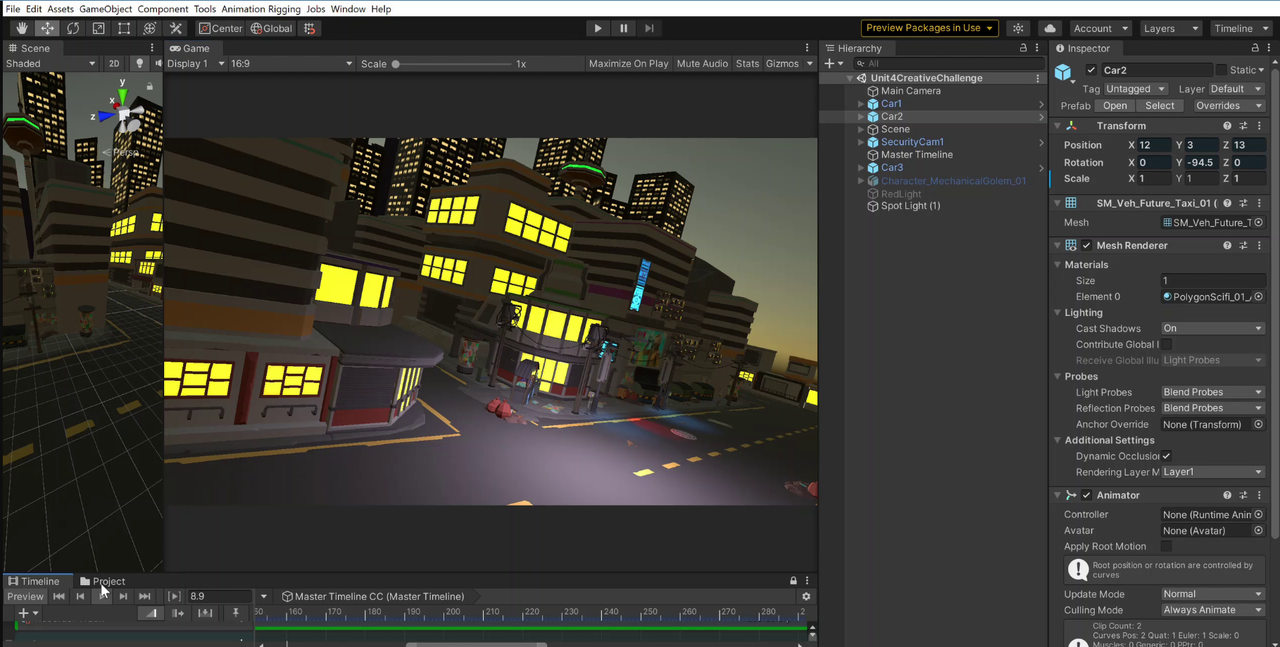This screenshot has height=647, width=1280.
Task: Toggle scene view lighting with bulb icon
Action: (x=139, y=63)
